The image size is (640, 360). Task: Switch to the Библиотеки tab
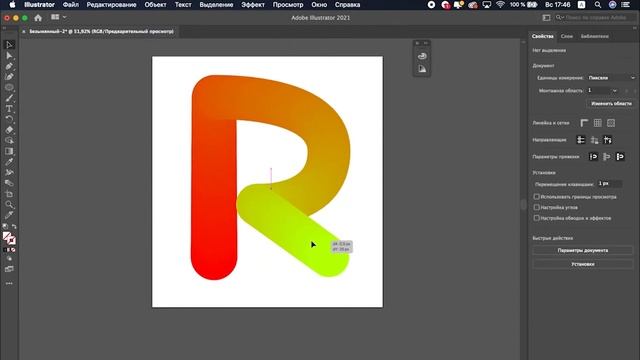click(x=595, y=36)
